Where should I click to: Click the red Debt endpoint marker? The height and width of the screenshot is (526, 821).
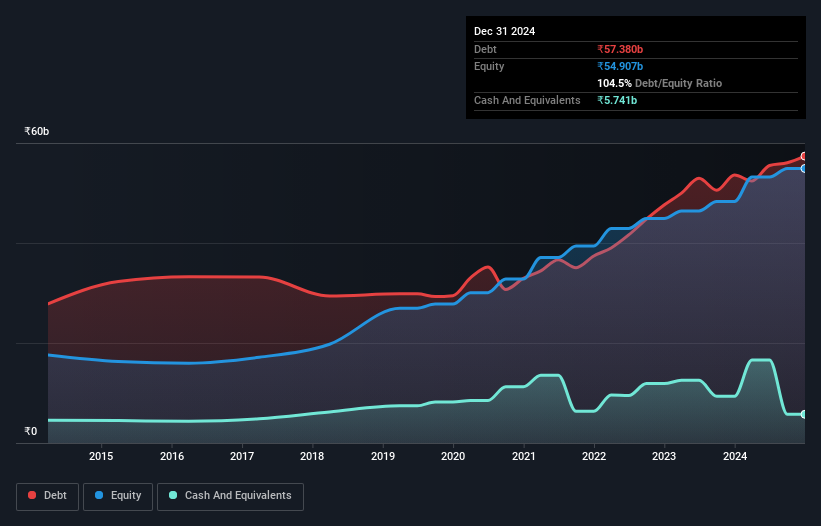804,156
